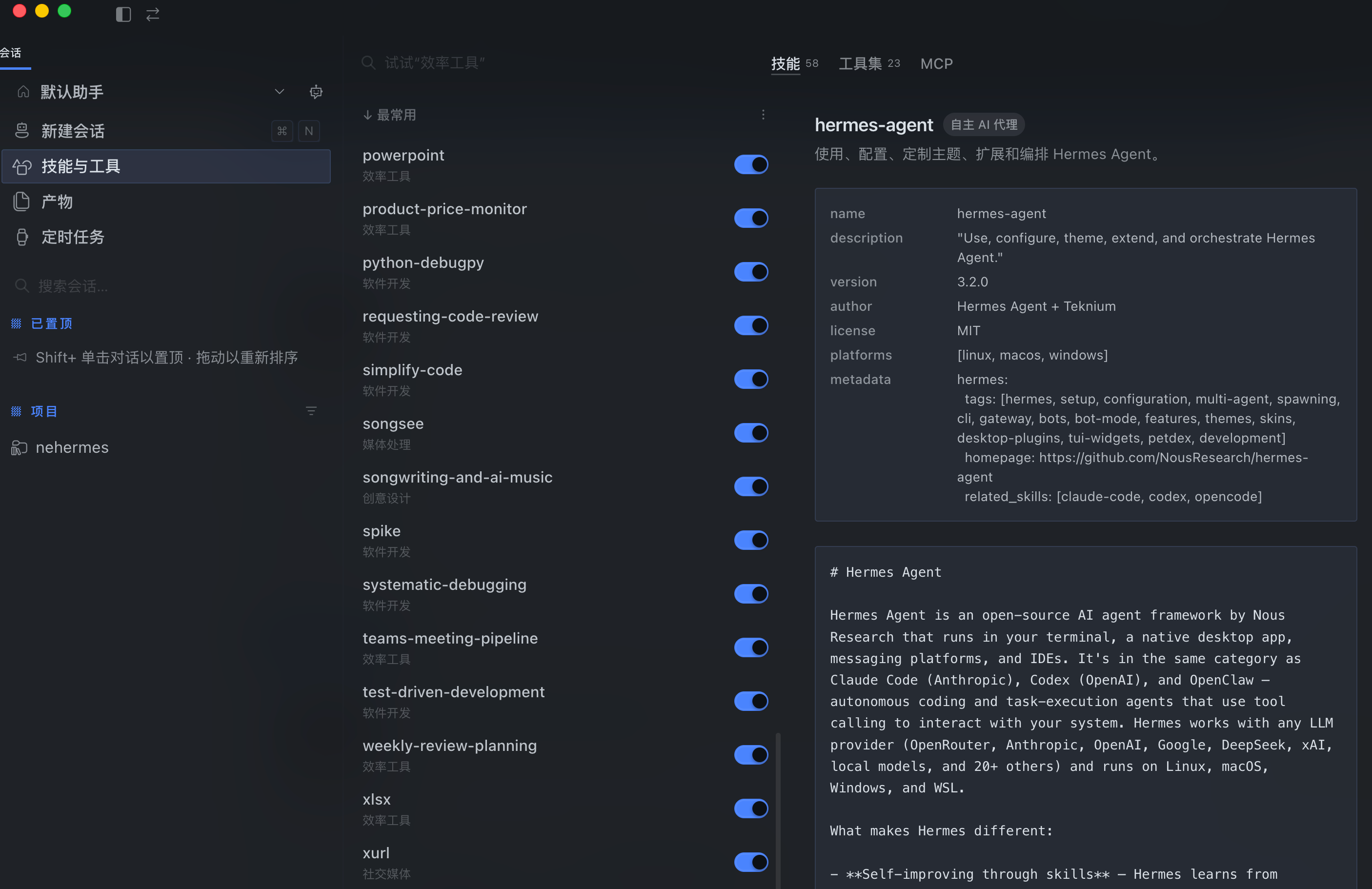
Task: Toggle the sidebar panel icon
Action: pos(123,15)
